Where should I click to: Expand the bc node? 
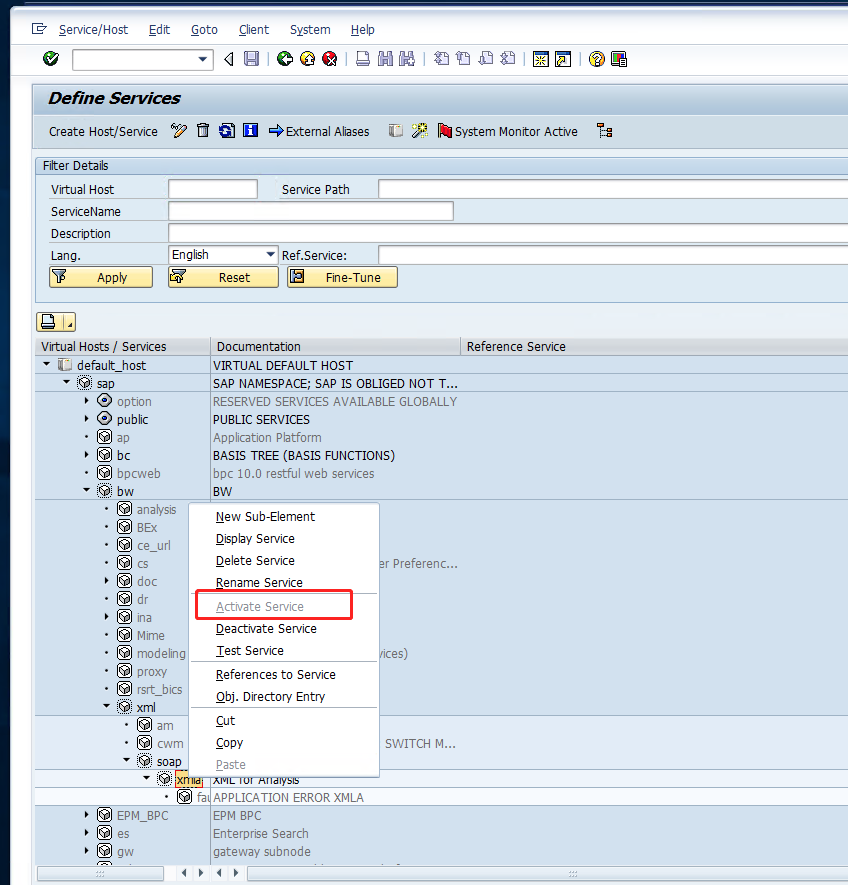[x=86, y=455]
